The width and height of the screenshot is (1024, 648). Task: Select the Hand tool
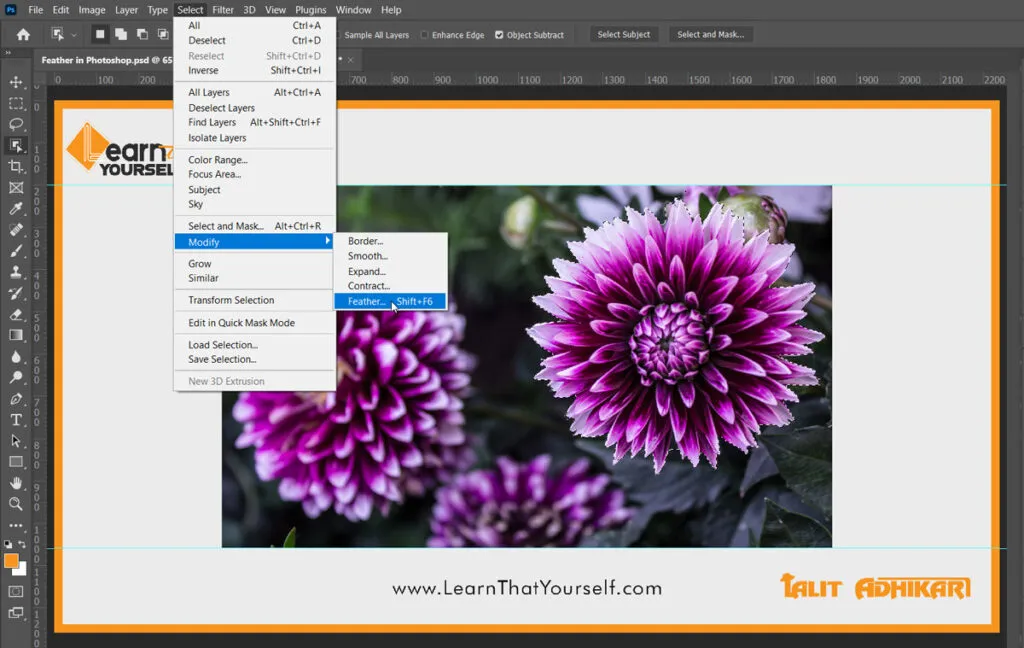tap(16, 483)
